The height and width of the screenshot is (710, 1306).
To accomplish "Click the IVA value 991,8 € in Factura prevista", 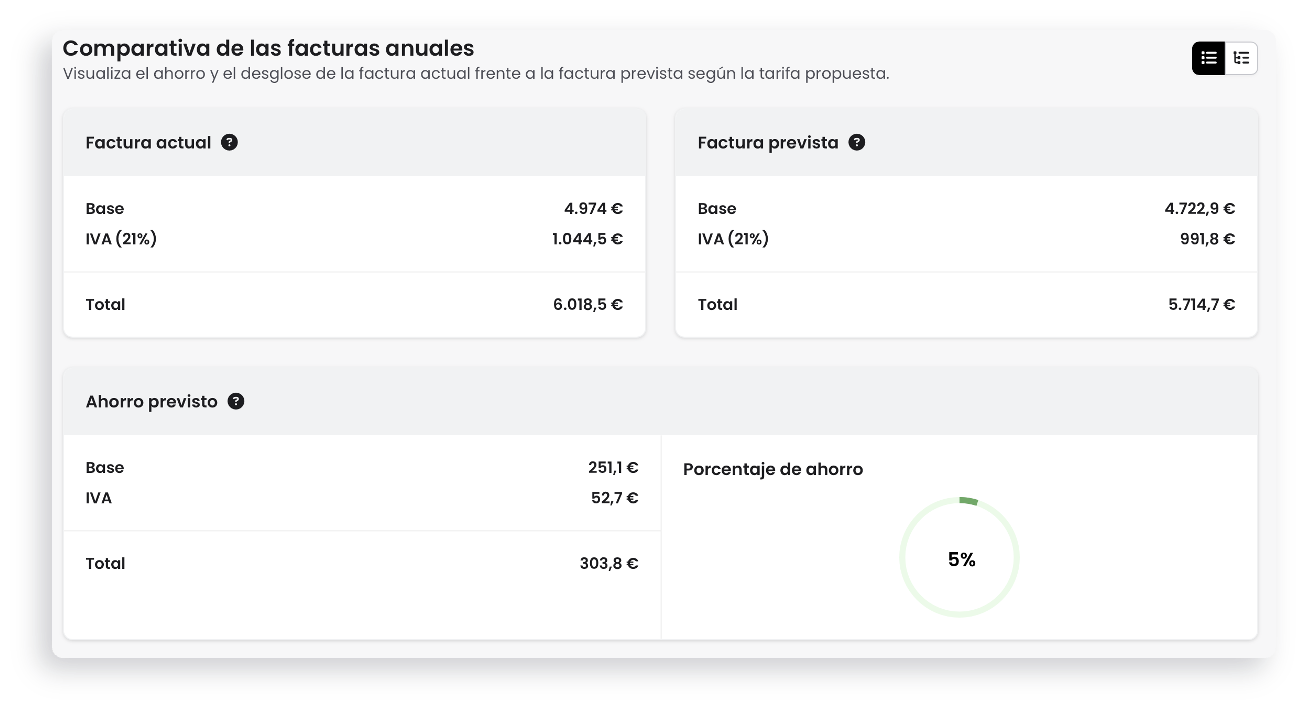I will click(x=1207, y=238).
